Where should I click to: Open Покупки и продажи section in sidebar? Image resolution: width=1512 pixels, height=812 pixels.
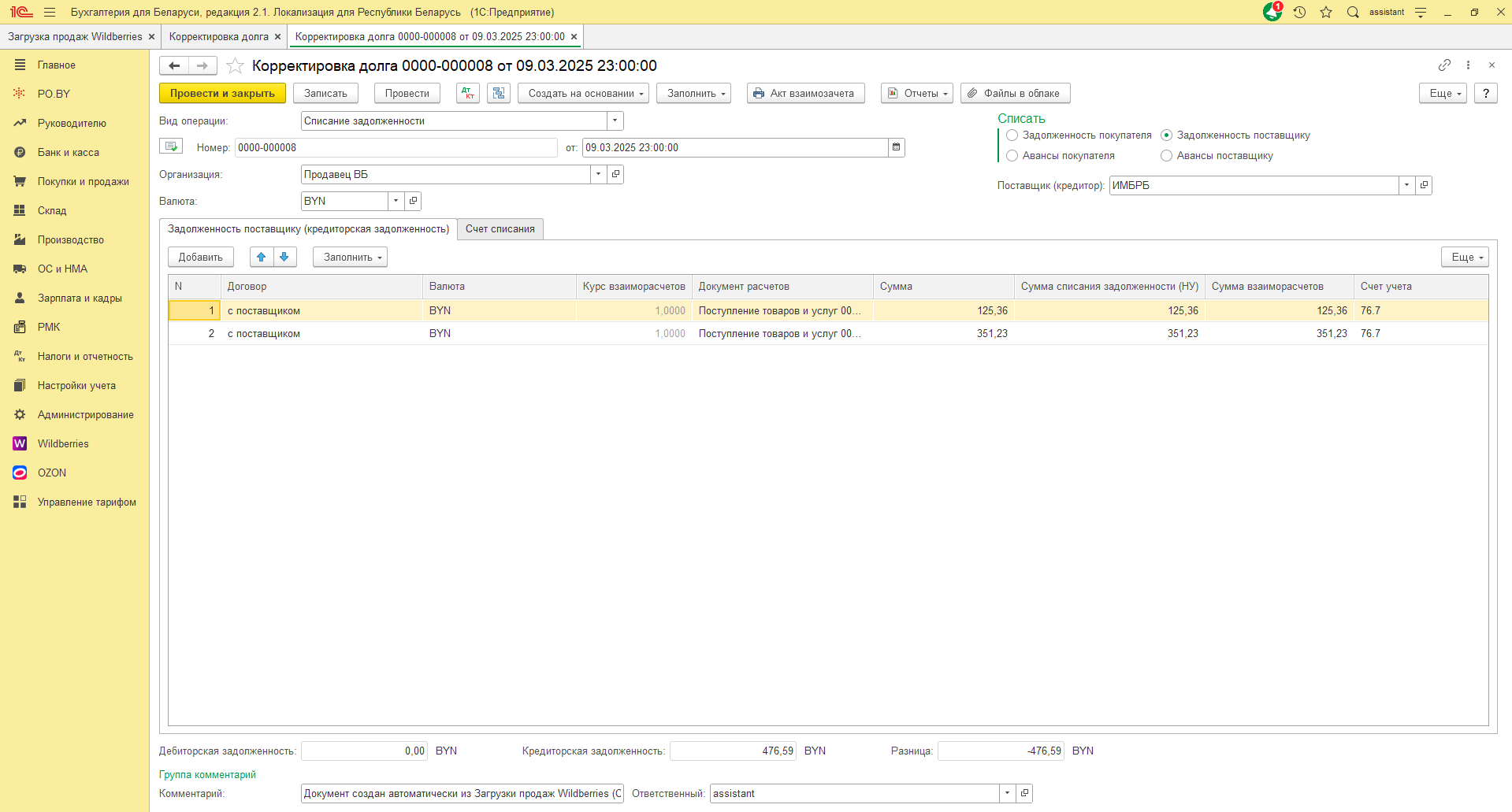(83, 181)
